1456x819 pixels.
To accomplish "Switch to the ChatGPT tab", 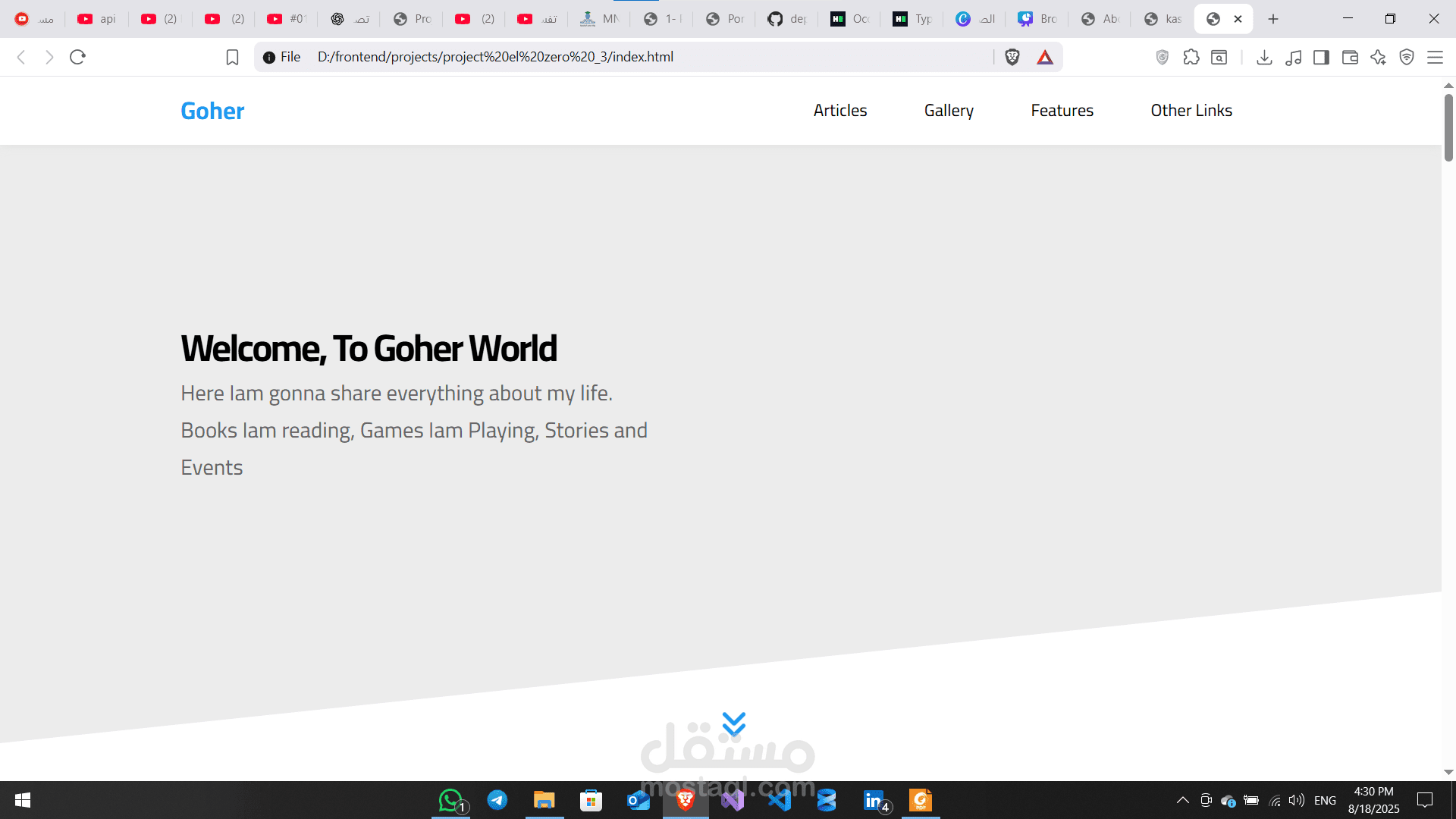I will (349, 19).
